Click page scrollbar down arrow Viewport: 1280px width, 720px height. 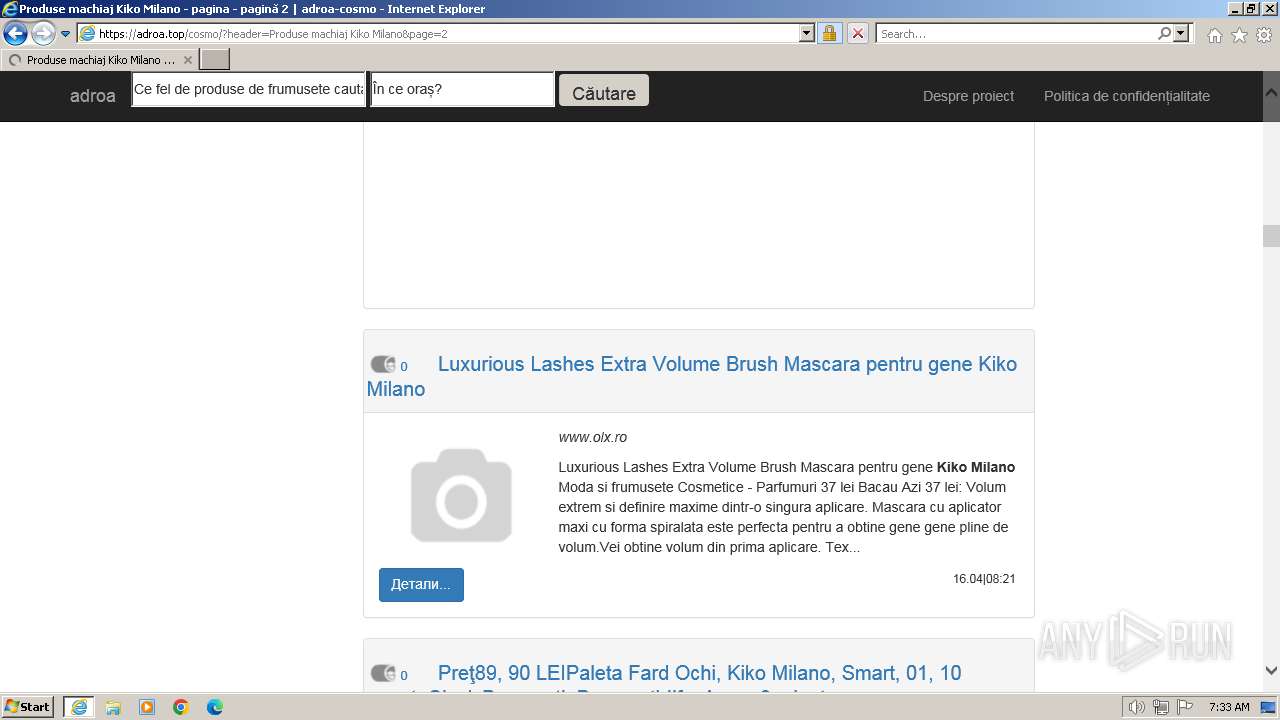click(x=1271, y=671)
